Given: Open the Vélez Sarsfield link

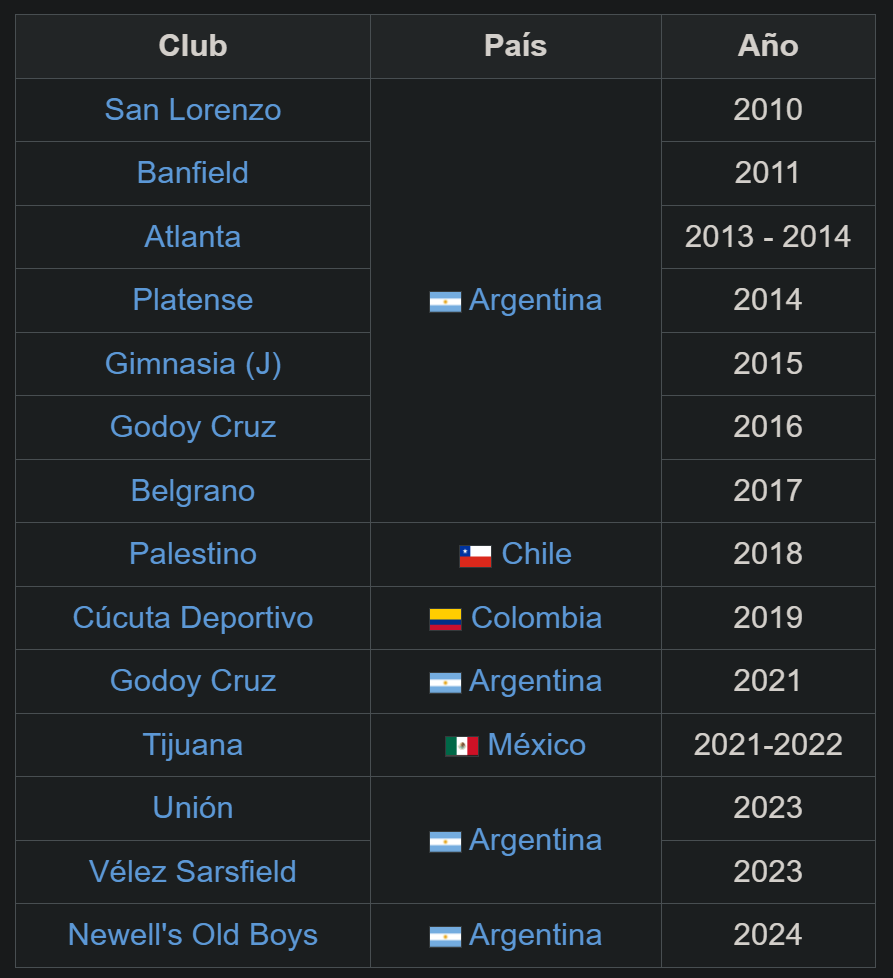Looking at the screenshot, I should point(193,871).
